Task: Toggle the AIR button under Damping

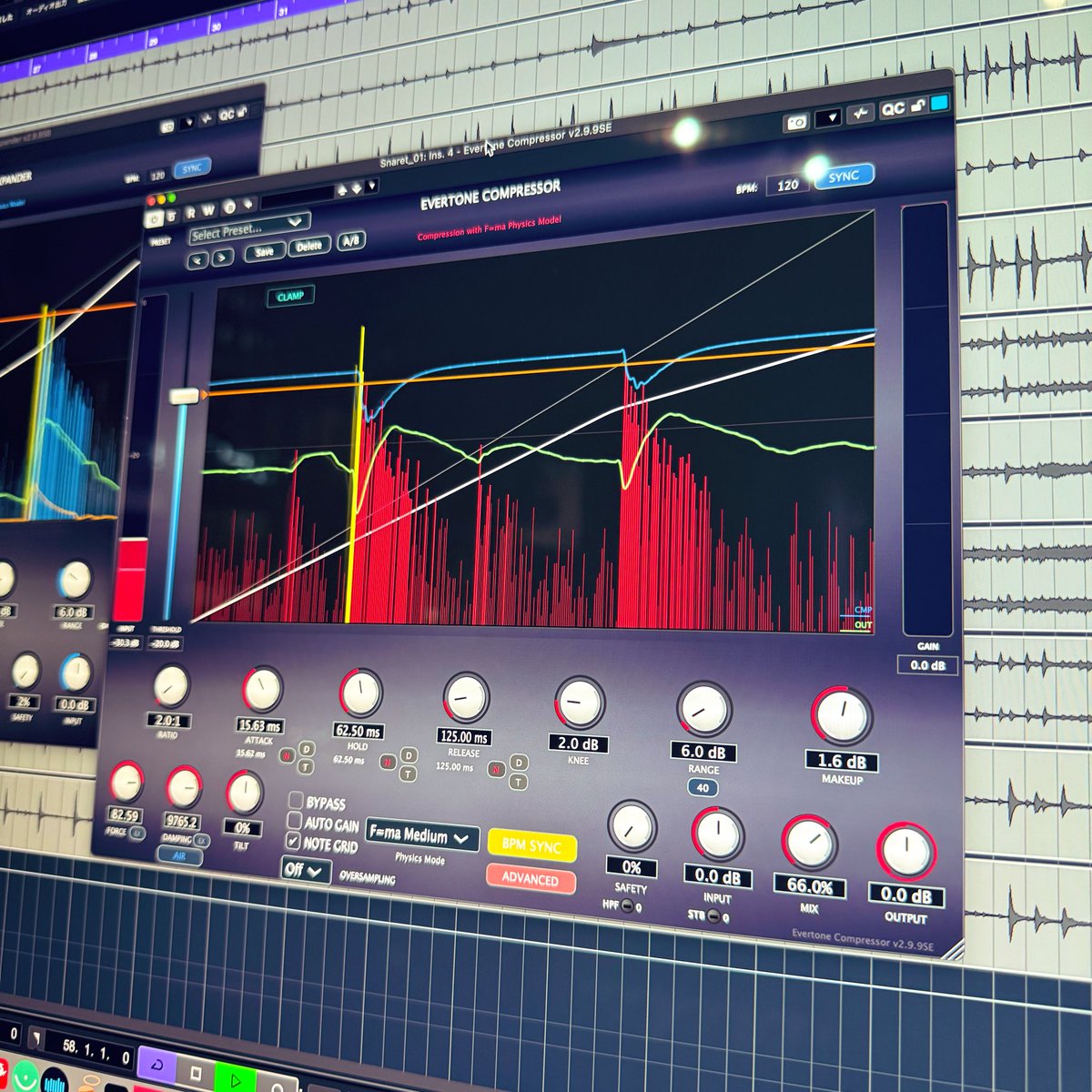Action: tap(180, 856)
